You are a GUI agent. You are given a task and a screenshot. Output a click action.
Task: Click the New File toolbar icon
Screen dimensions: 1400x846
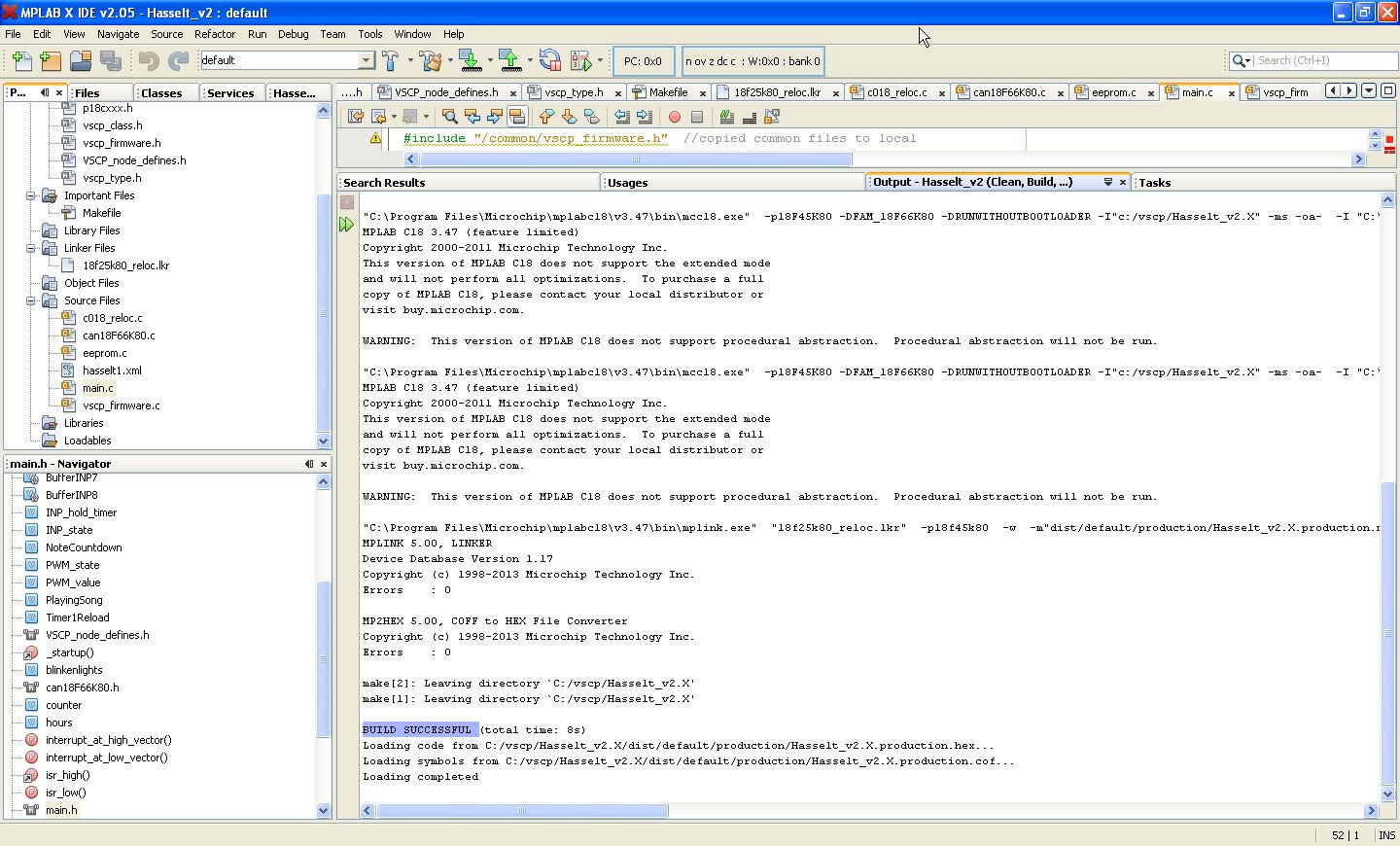pyautogui.click(x=21, y=61)
